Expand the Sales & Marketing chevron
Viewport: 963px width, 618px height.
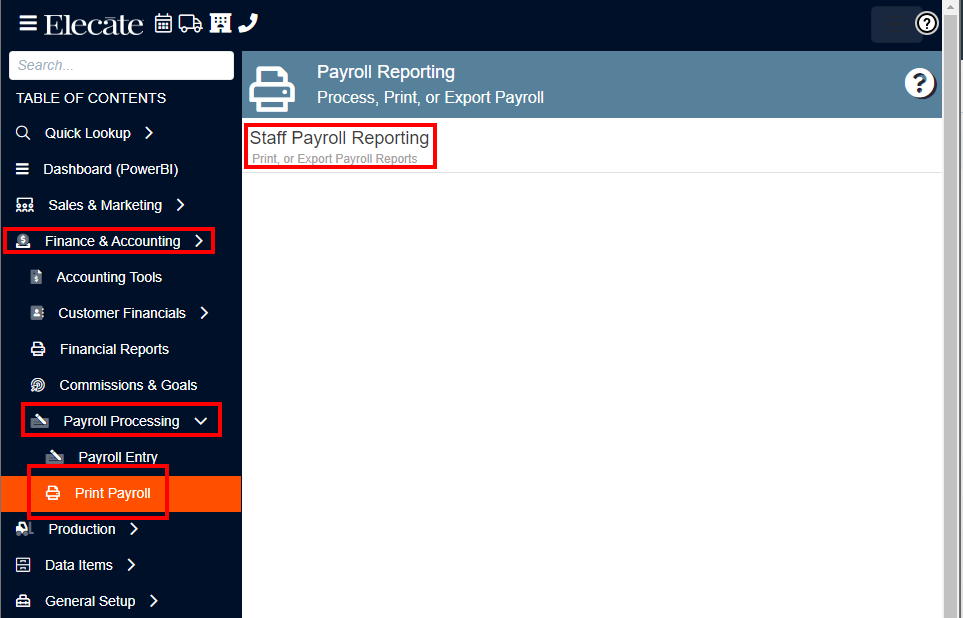[180, 205]
